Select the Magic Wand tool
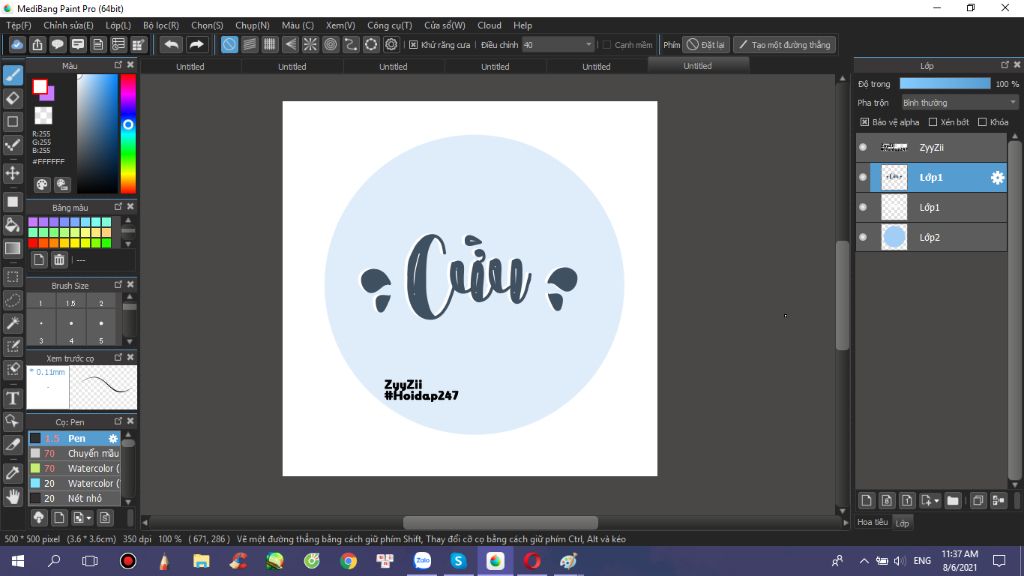This screenshot has width=1024, height=576. [x=12, y=323]
